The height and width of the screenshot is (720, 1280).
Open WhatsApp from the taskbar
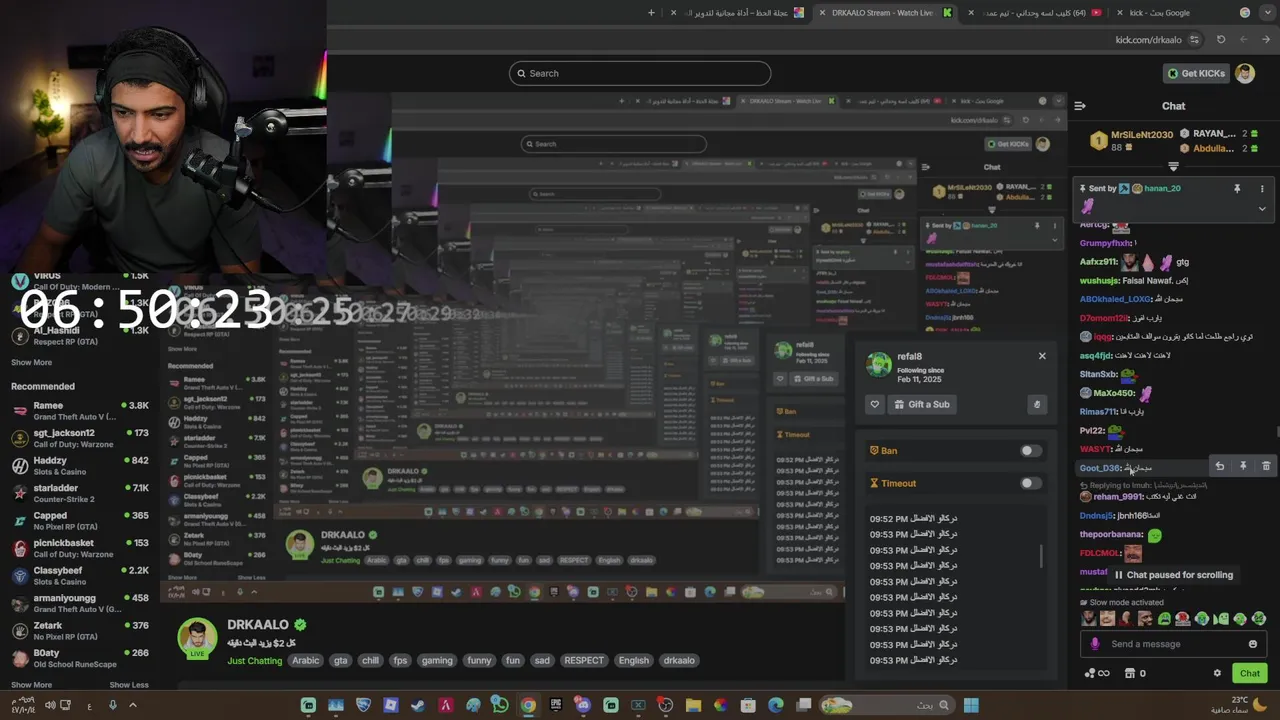coord(500,705)
